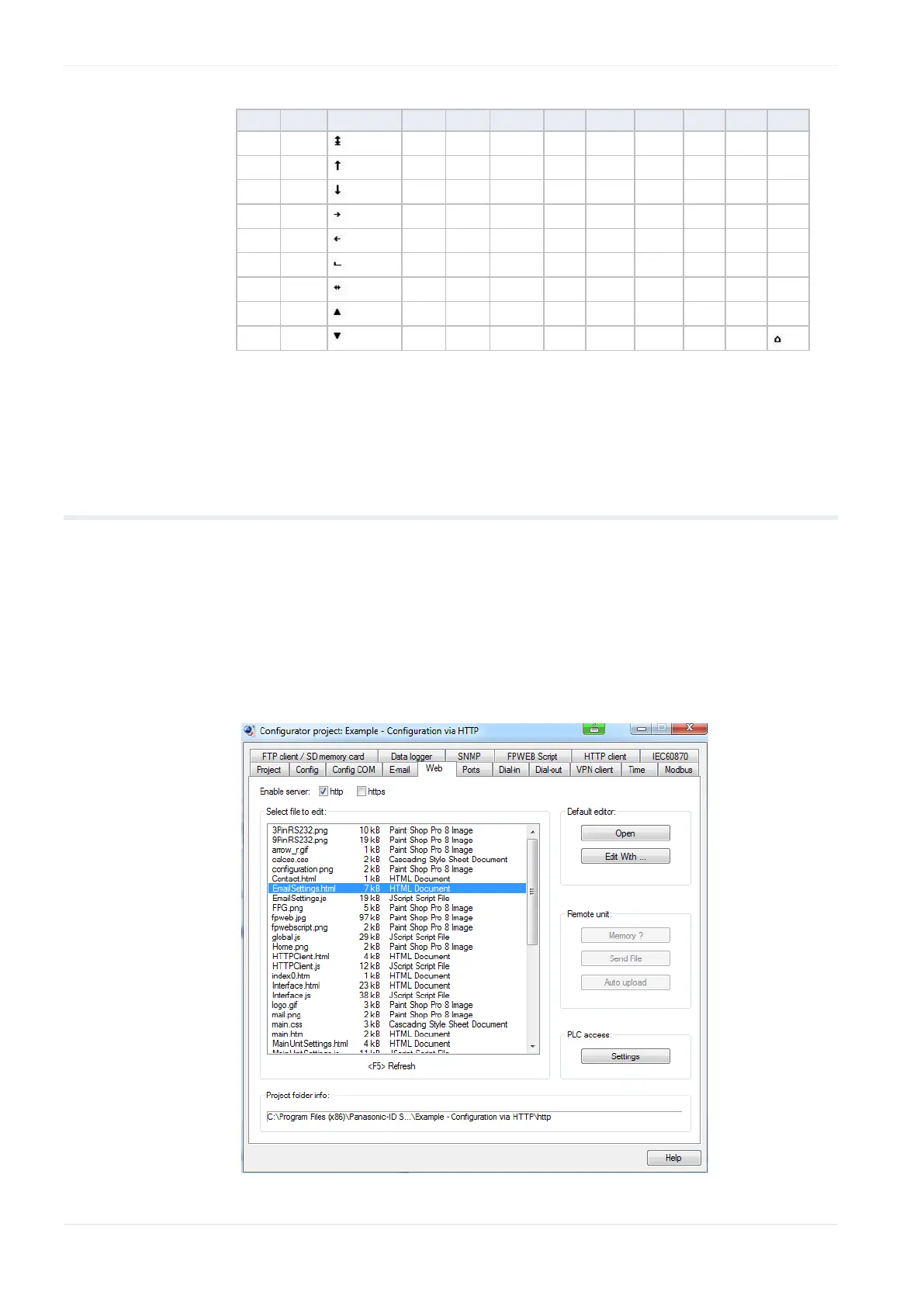Click the Edit With ... button

coord(625,857)
